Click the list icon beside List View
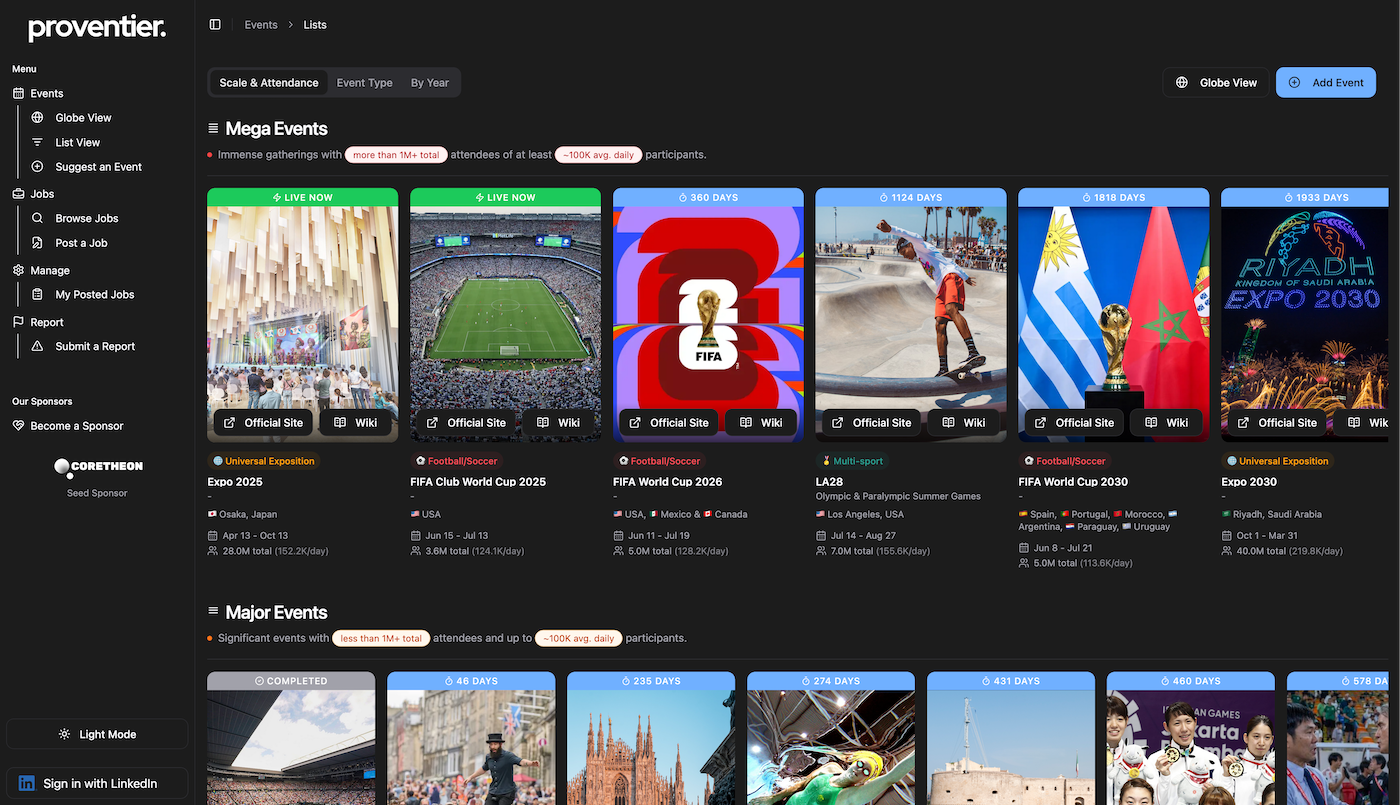The height and width of the screenshot is (805, 1400). (38, 142)
